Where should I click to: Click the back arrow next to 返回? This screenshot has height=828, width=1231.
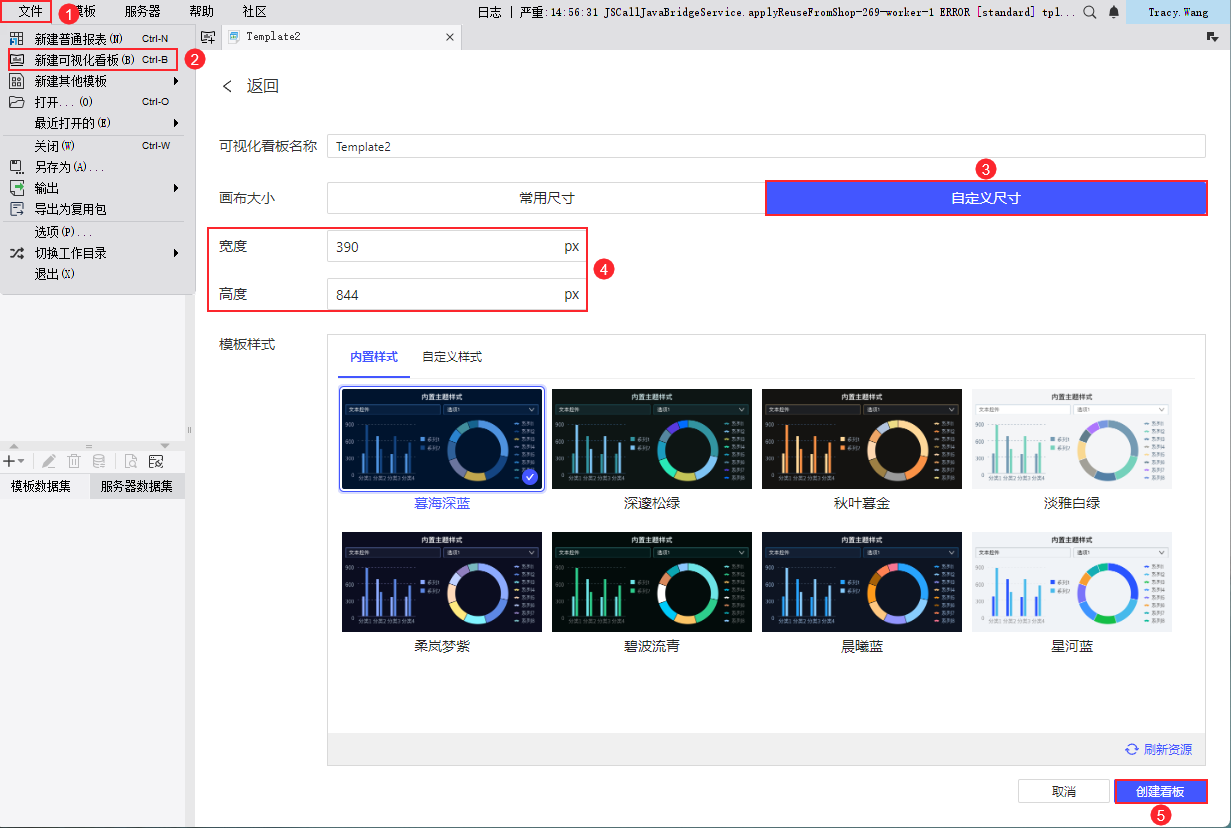click(x=228, y=86)
